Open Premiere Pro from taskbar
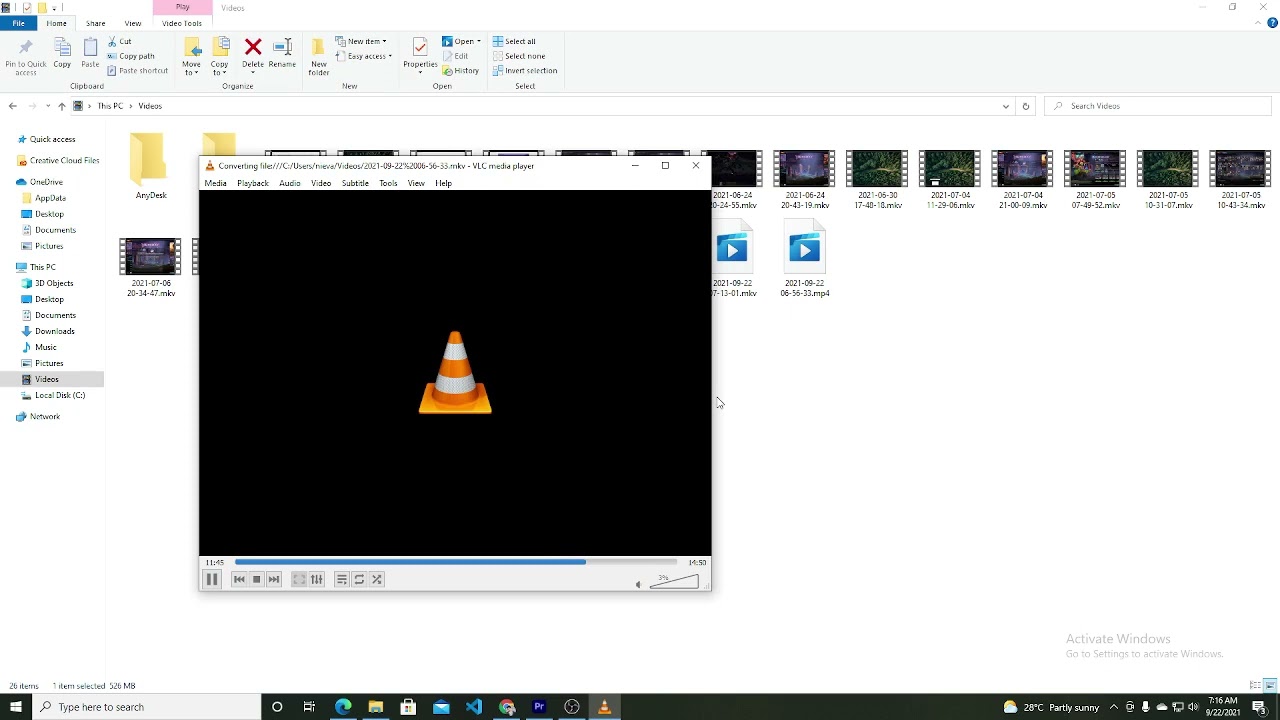Screen dimensions: 1280x720 [539, 707]
